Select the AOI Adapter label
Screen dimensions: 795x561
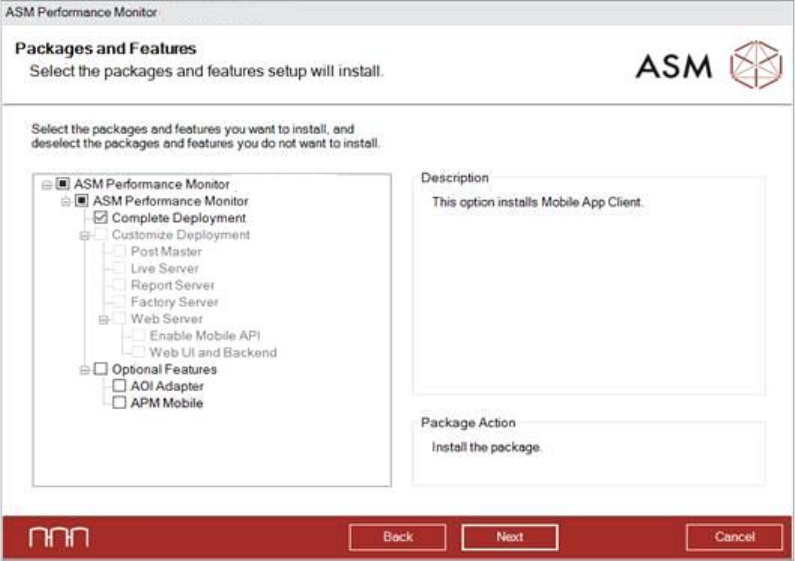(x=167, y=386)
